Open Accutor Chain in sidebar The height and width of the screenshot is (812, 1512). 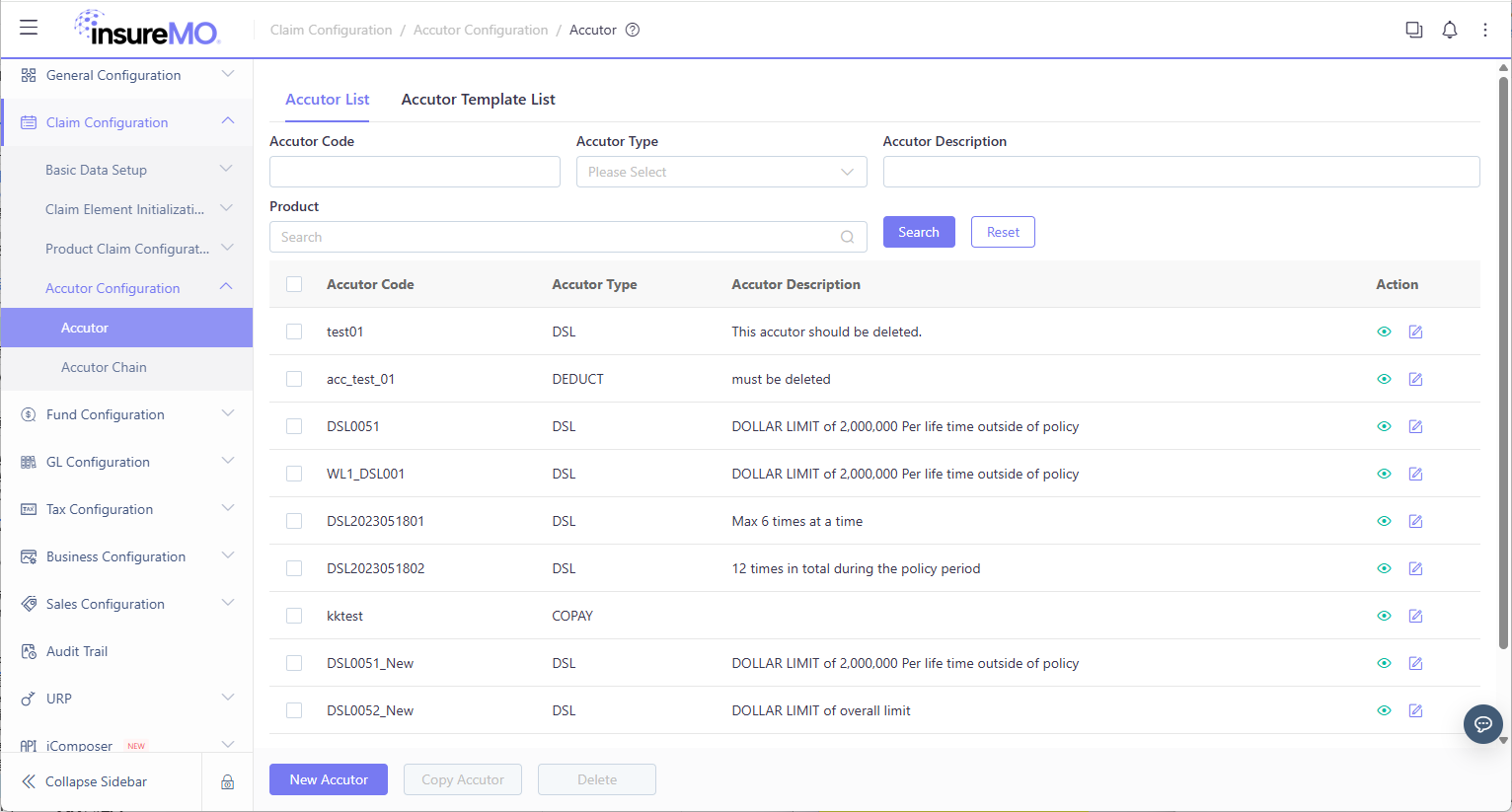(x=126, y=367)
